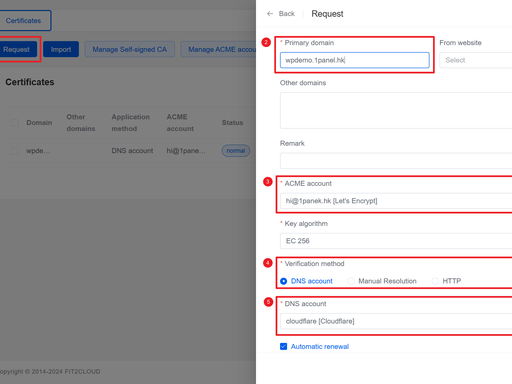Click the Import button

61,49
